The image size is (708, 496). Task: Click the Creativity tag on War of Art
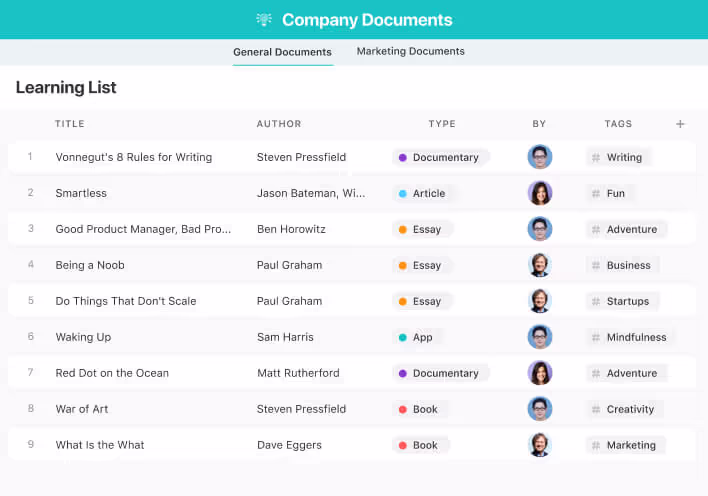click(629, 409)
